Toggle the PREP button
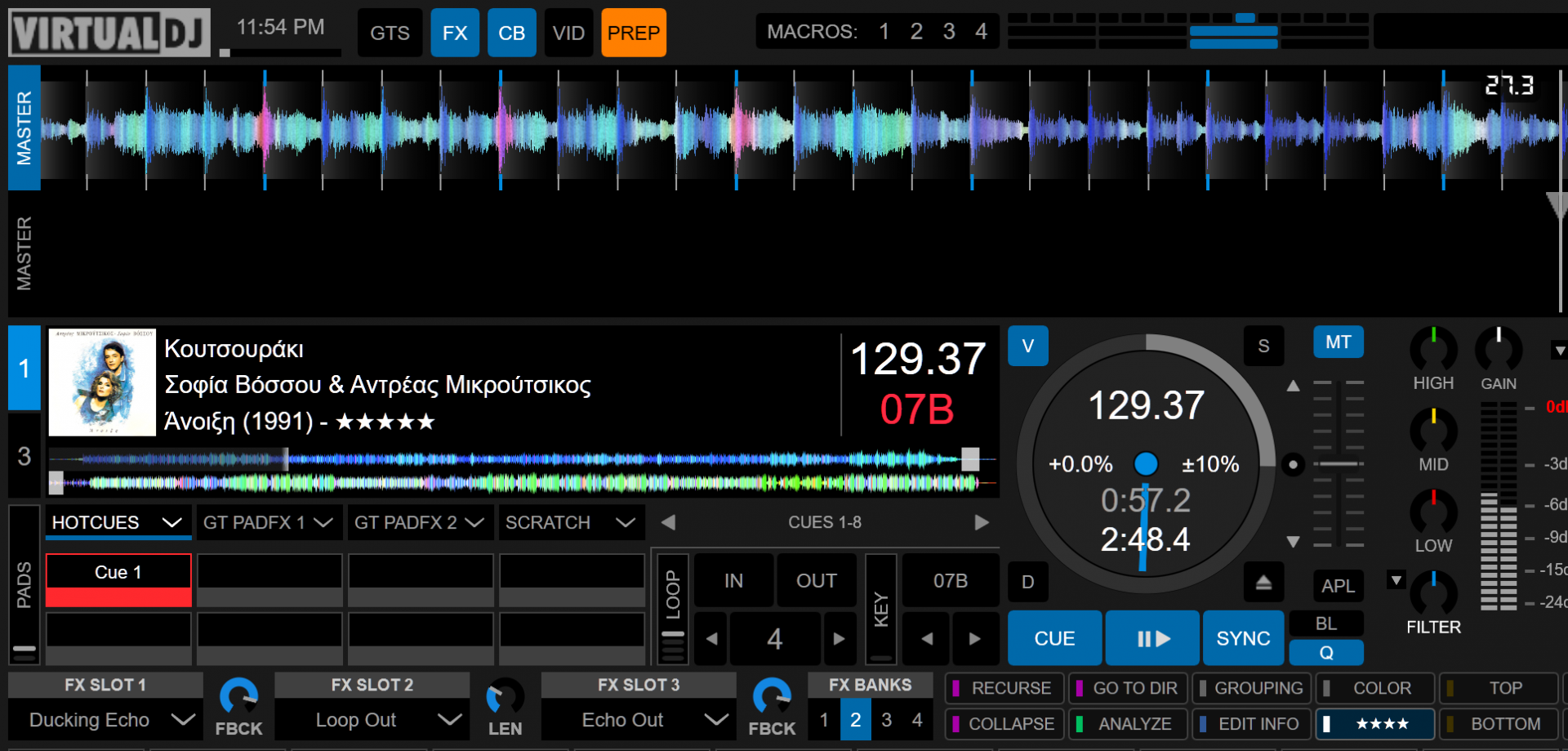Viewport: 1568px width, 751px height. [634, 33]
